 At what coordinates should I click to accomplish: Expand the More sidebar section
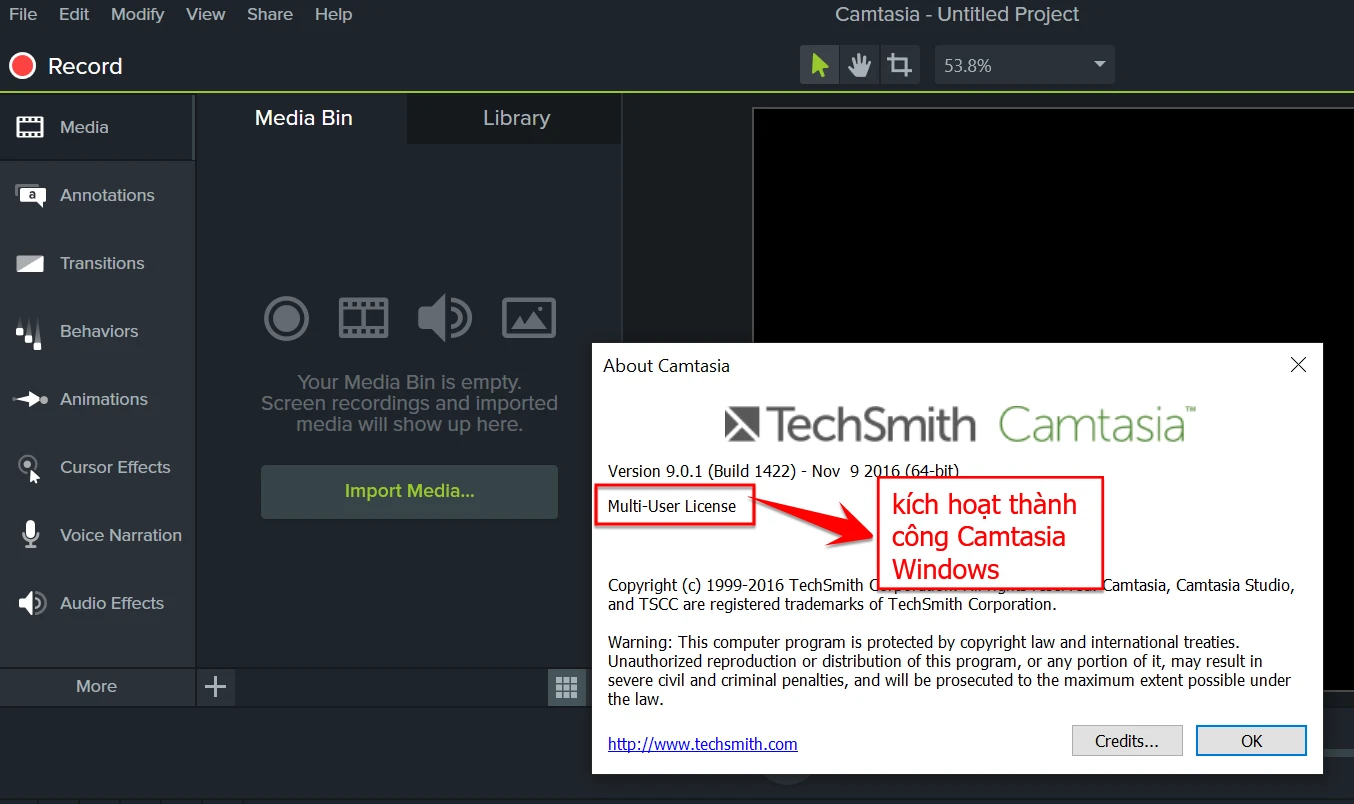pos(96,687)
